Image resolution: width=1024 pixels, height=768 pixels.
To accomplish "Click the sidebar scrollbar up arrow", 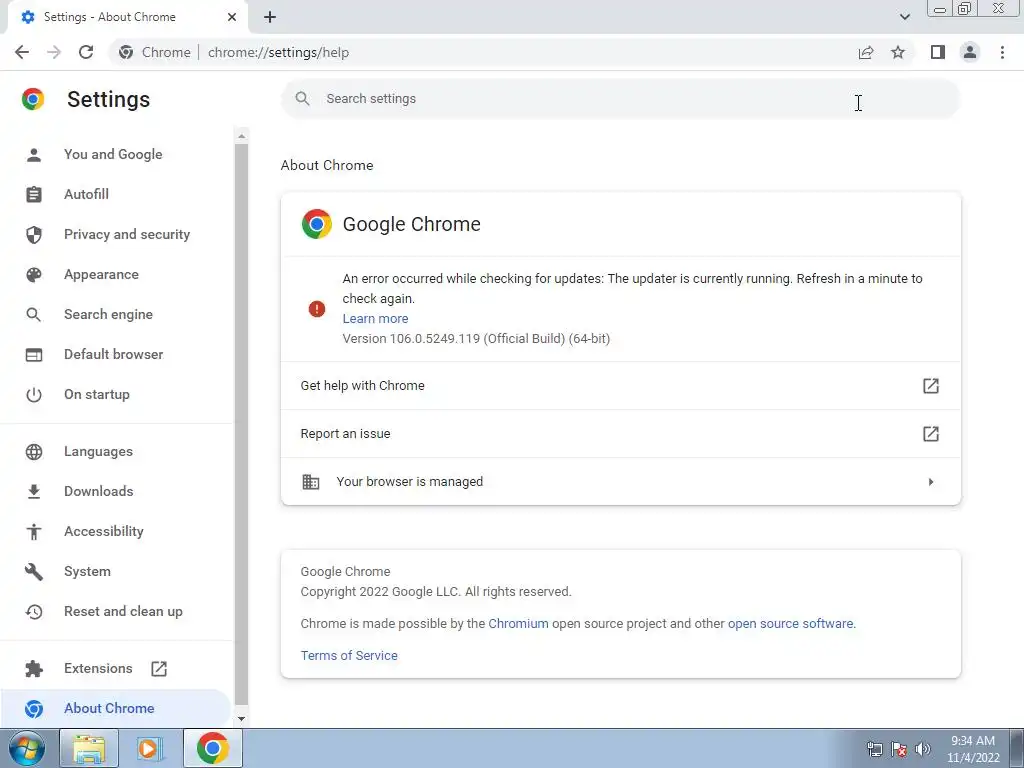I will (x=242, y=136).
